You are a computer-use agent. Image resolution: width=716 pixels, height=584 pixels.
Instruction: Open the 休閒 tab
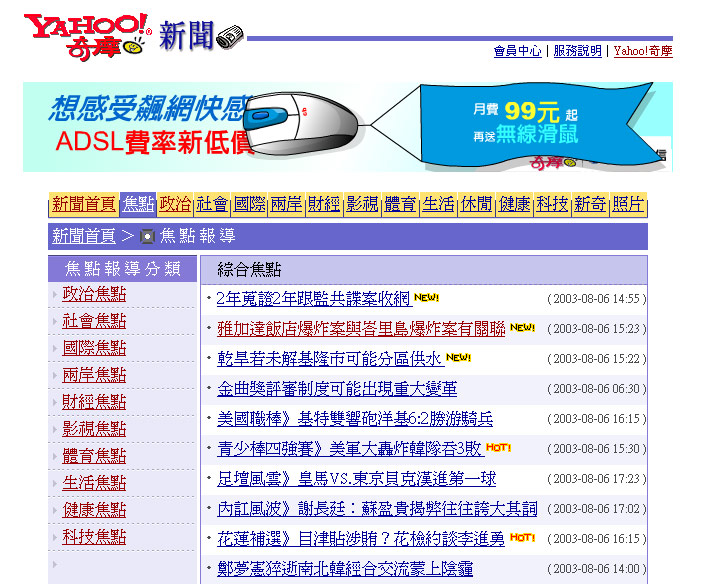[x=477, y=204]
